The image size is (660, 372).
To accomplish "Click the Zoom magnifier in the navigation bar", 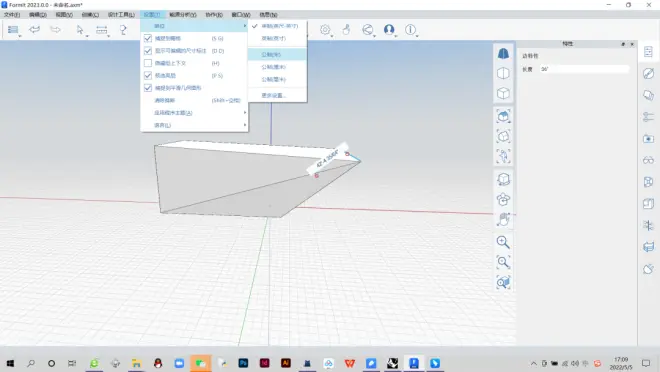I will coord(503,242).
